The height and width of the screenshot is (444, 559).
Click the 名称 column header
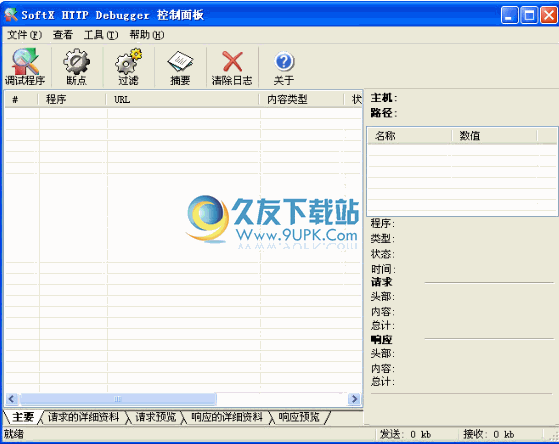(x=409, y=136)
